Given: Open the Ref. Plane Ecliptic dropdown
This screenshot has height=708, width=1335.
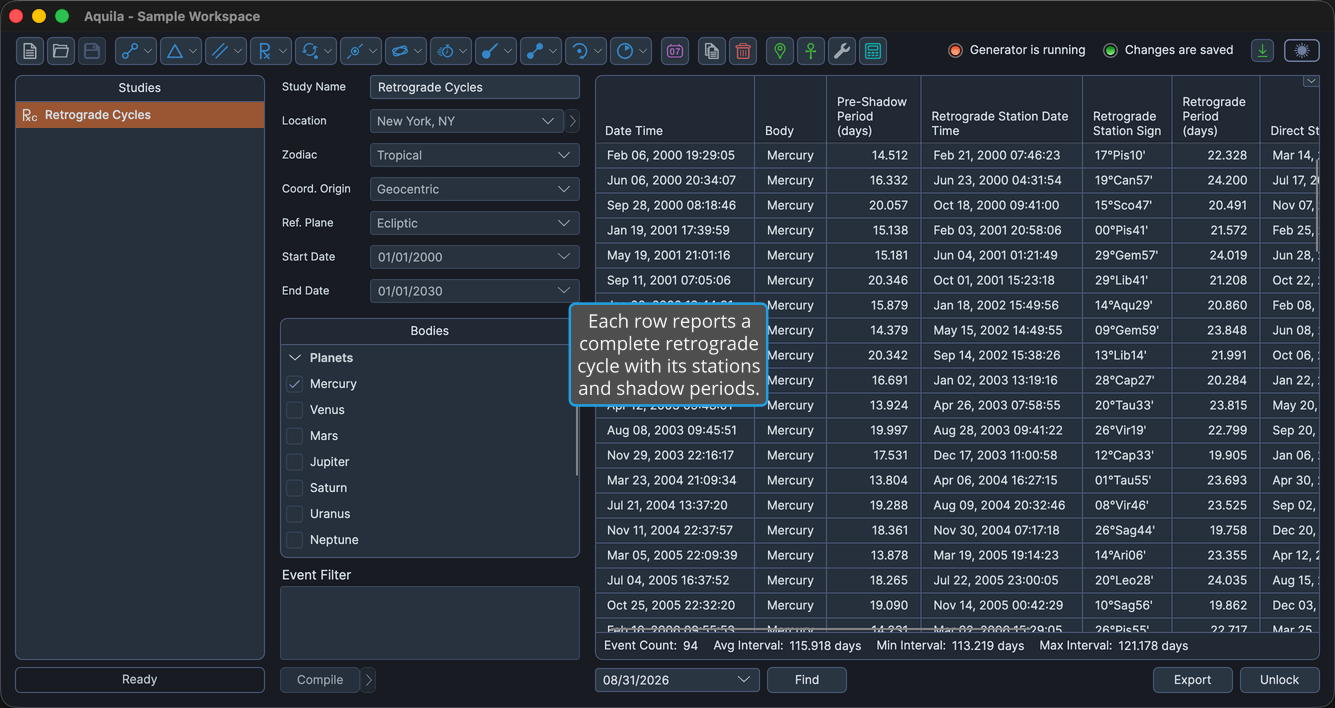Looking at the screenshot, I should (x=475, y=223).
